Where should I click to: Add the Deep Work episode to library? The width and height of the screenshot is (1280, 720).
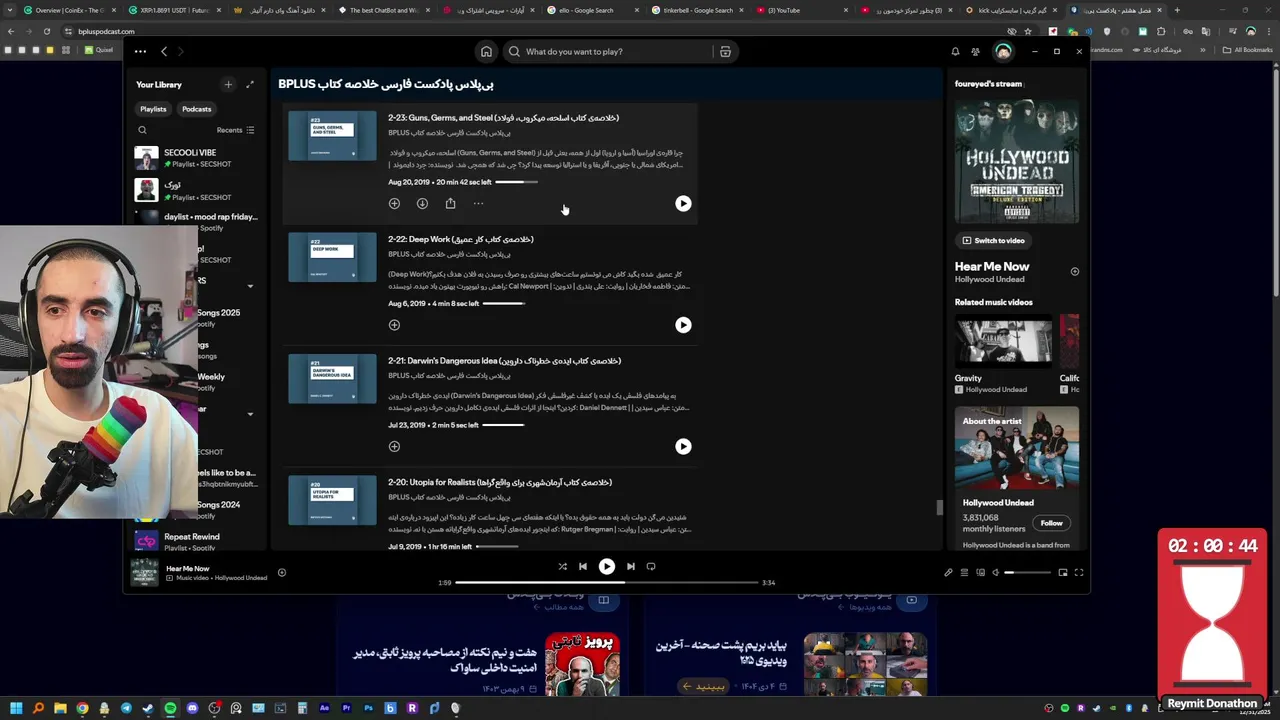(x=394, y=325)
